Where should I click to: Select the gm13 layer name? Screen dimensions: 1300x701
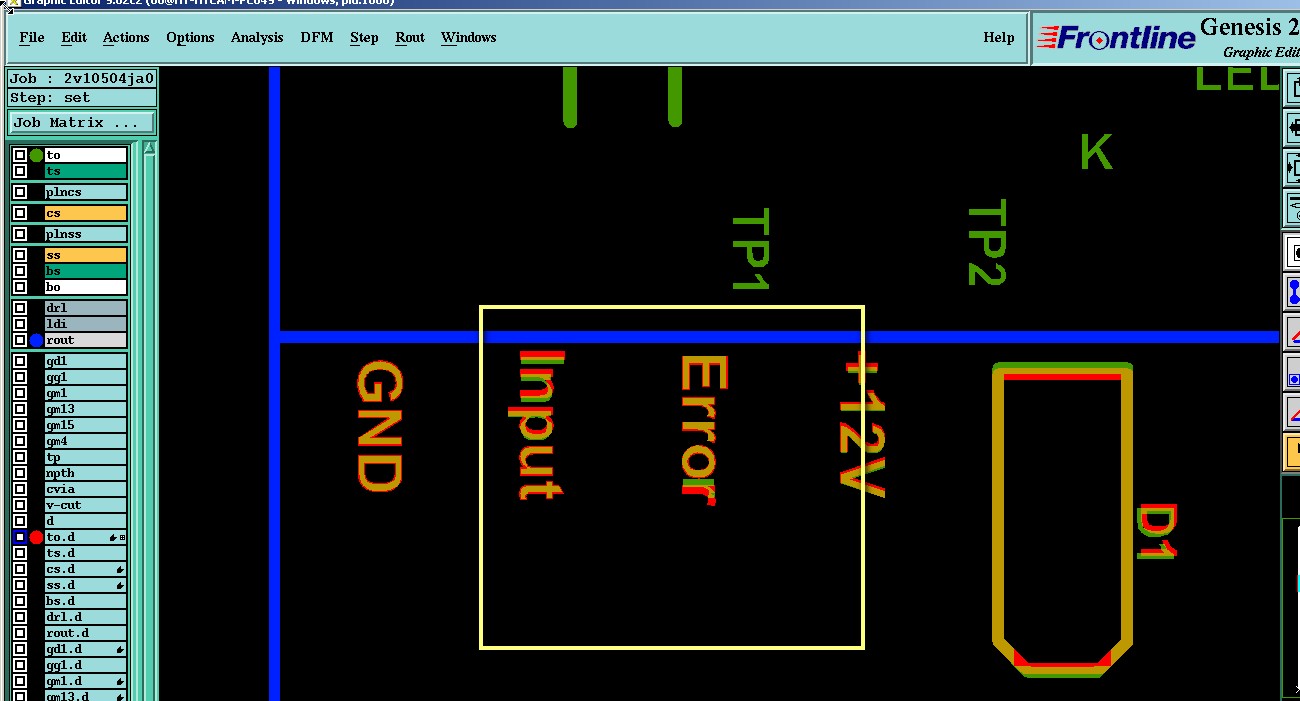point(86,409)
